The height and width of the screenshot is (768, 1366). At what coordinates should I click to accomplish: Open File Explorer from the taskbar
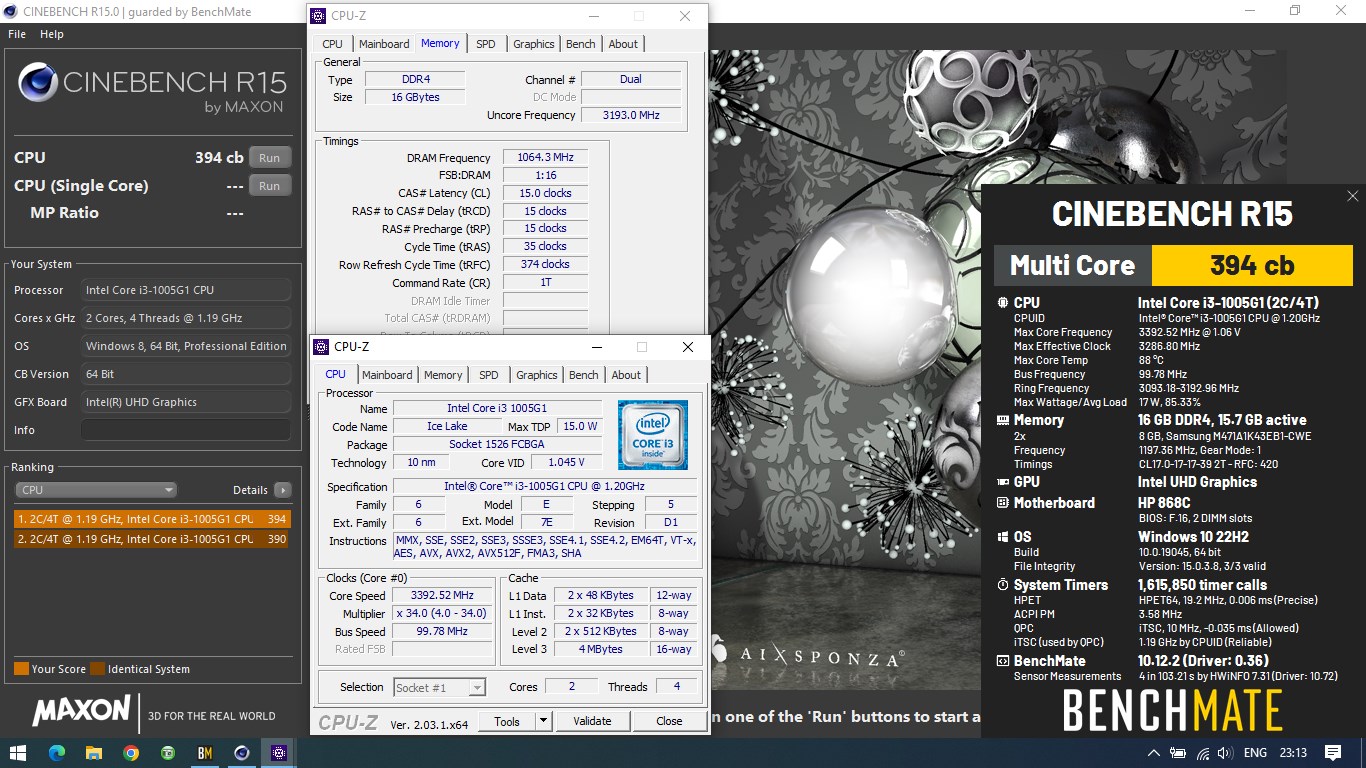(x=93, y=752)
